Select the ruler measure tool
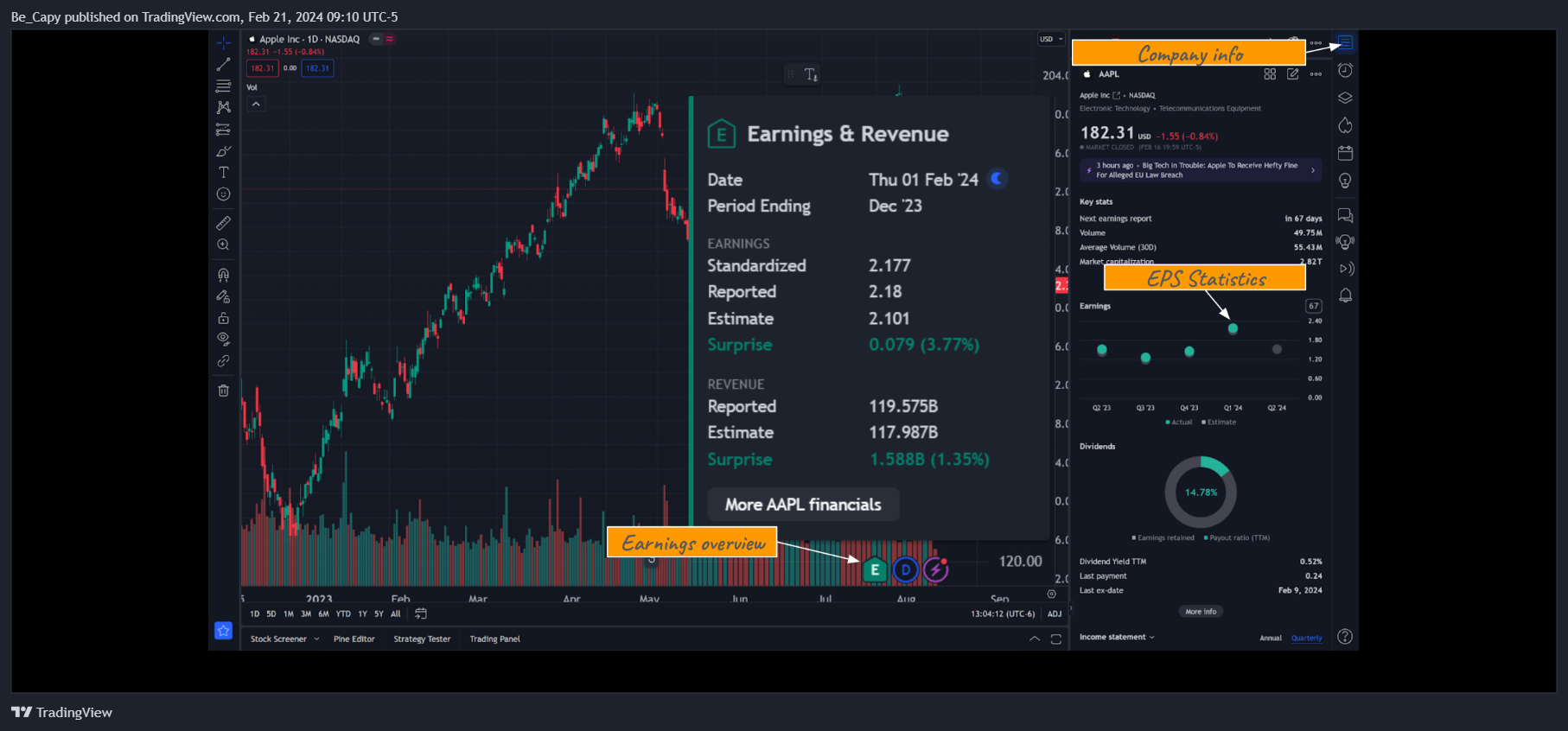1568x731 pixels. [223, 223]
